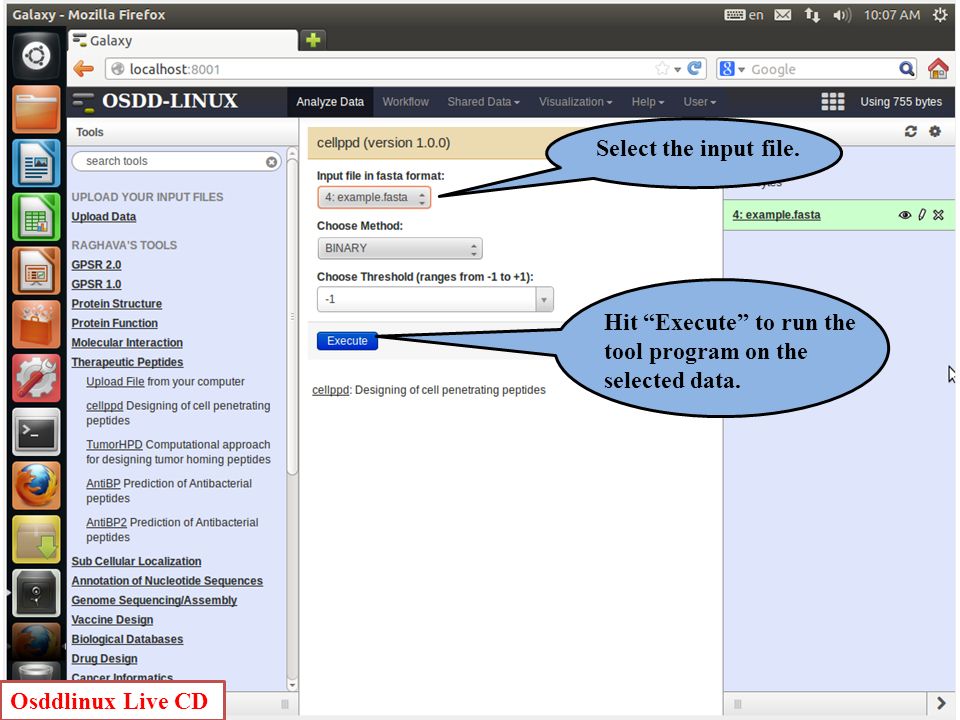This screenshot has width=960, height=720.
Task: Collapse the history panel with right chevron
Action: [941, 704]
